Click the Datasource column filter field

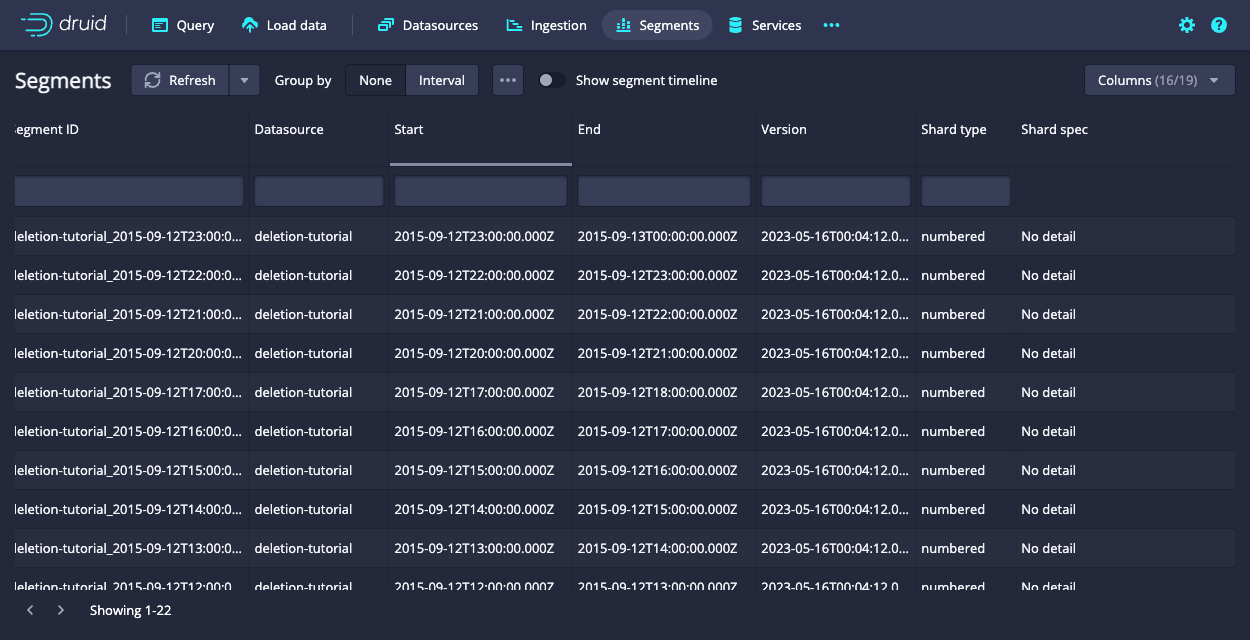pos(318,191)
